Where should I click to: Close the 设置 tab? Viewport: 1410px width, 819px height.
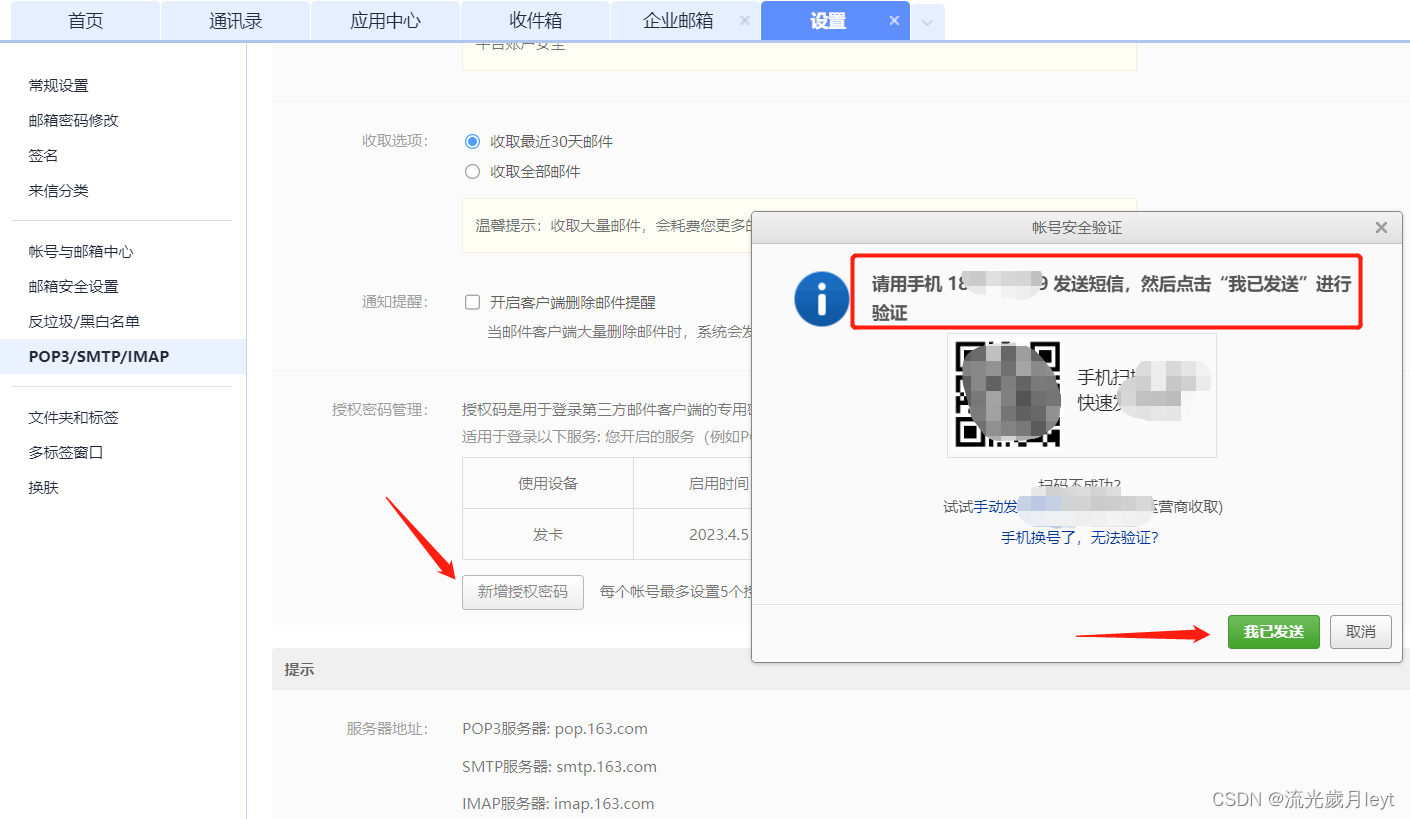894,21
